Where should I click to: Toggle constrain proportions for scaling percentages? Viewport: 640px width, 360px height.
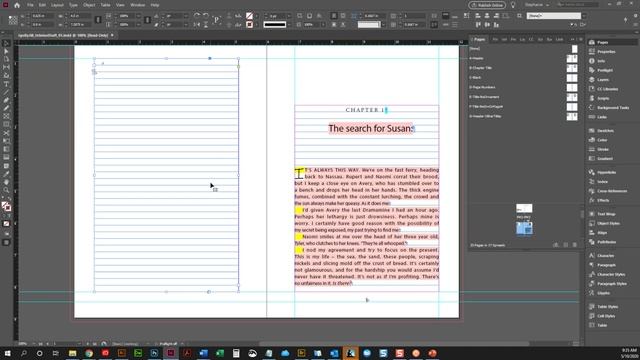point(147,20)
